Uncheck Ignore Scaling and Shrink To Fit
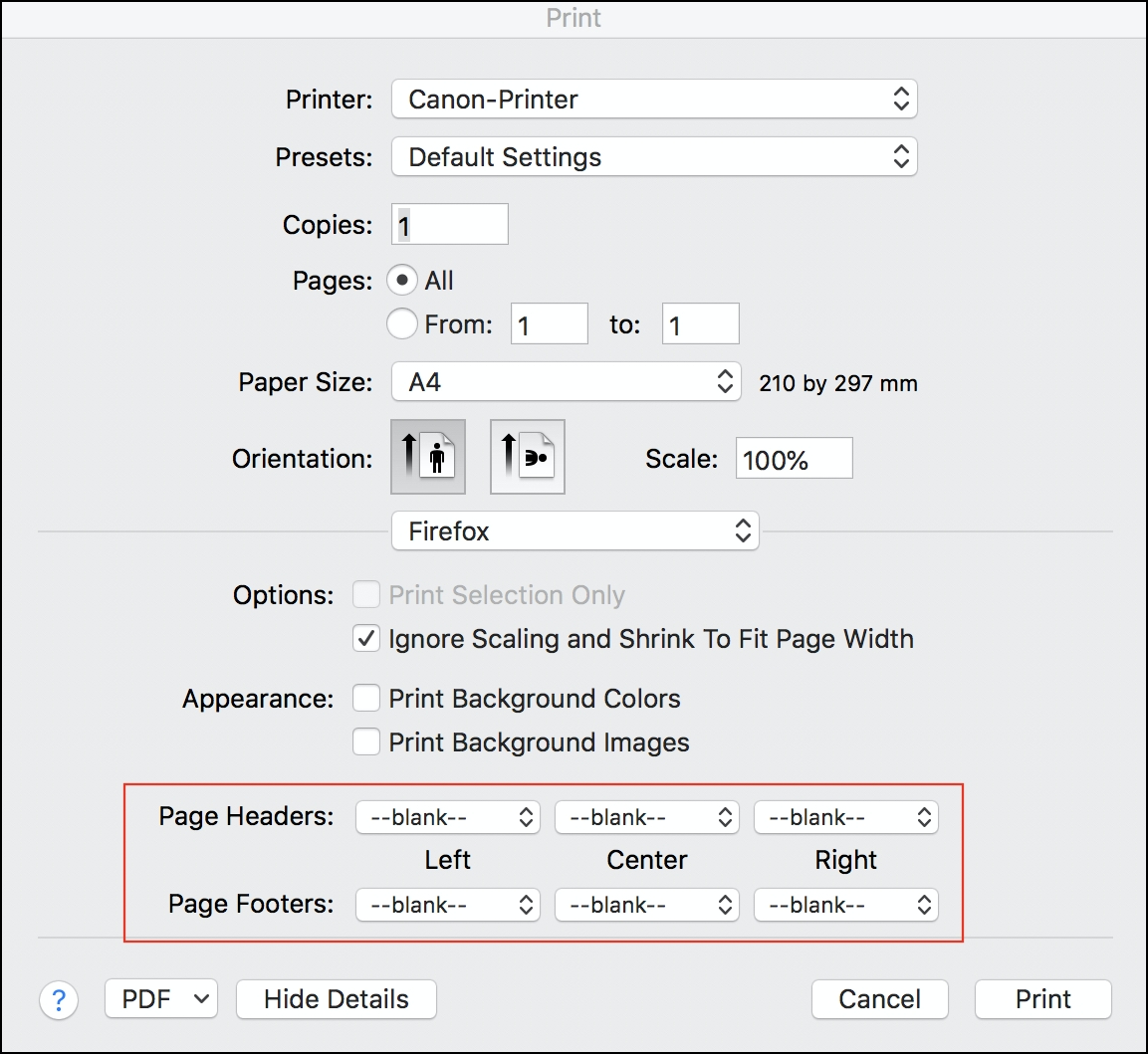1148x1054 pixels. [x=365, y=639]
